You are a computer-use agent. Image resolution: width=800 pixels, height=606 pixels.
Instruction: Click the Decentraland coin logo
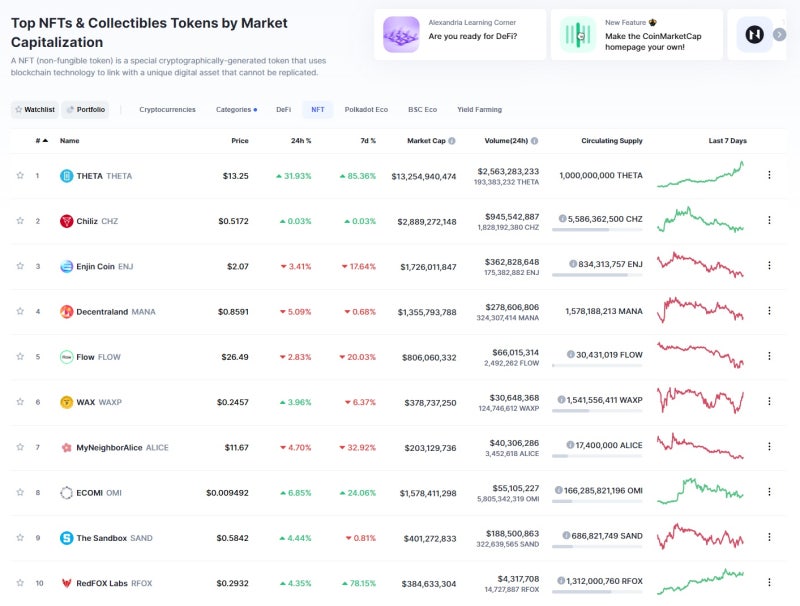tap(66, 312)
